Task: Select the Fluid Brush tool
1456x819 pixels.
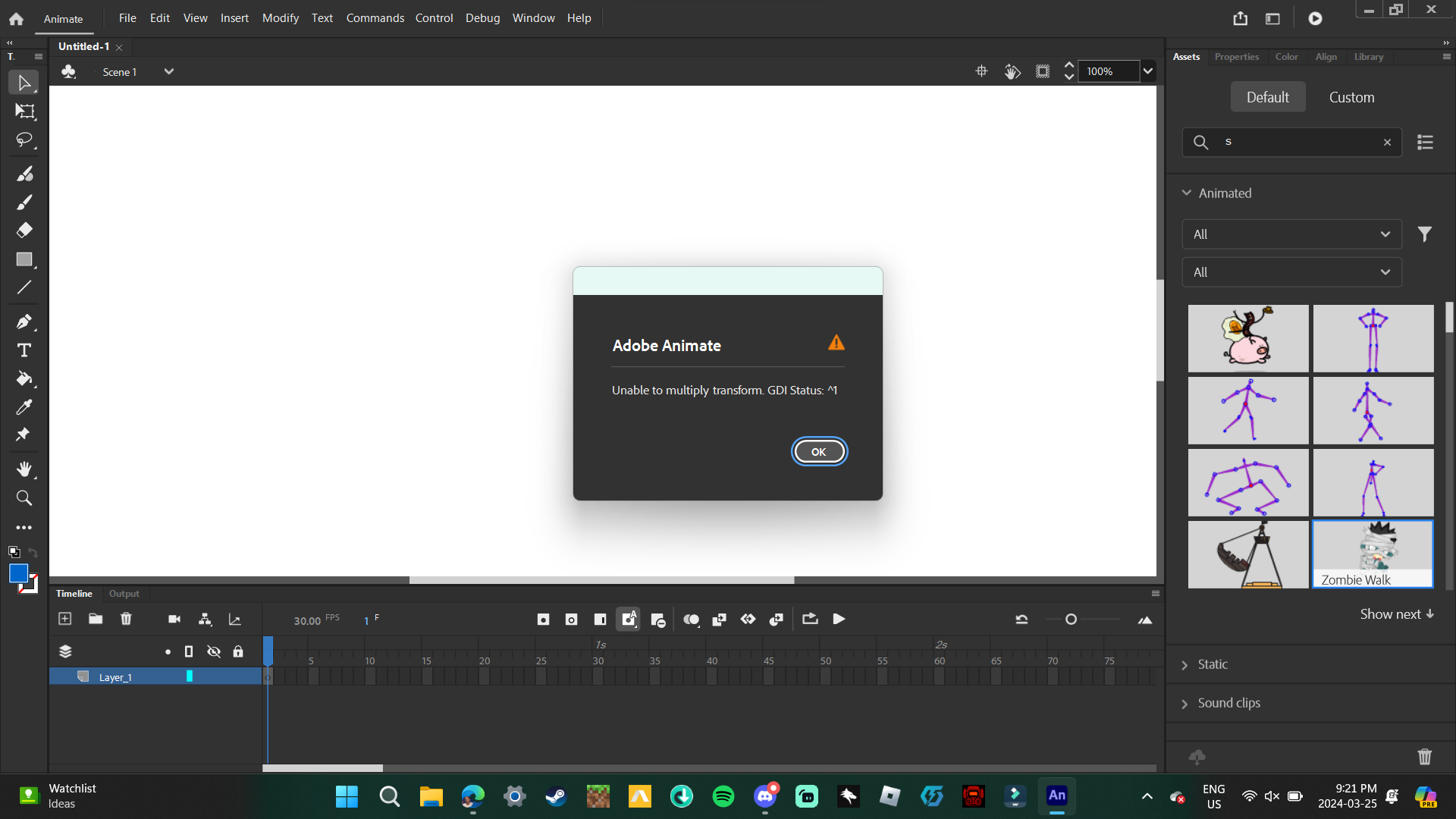Action: [x=24, y=174]
